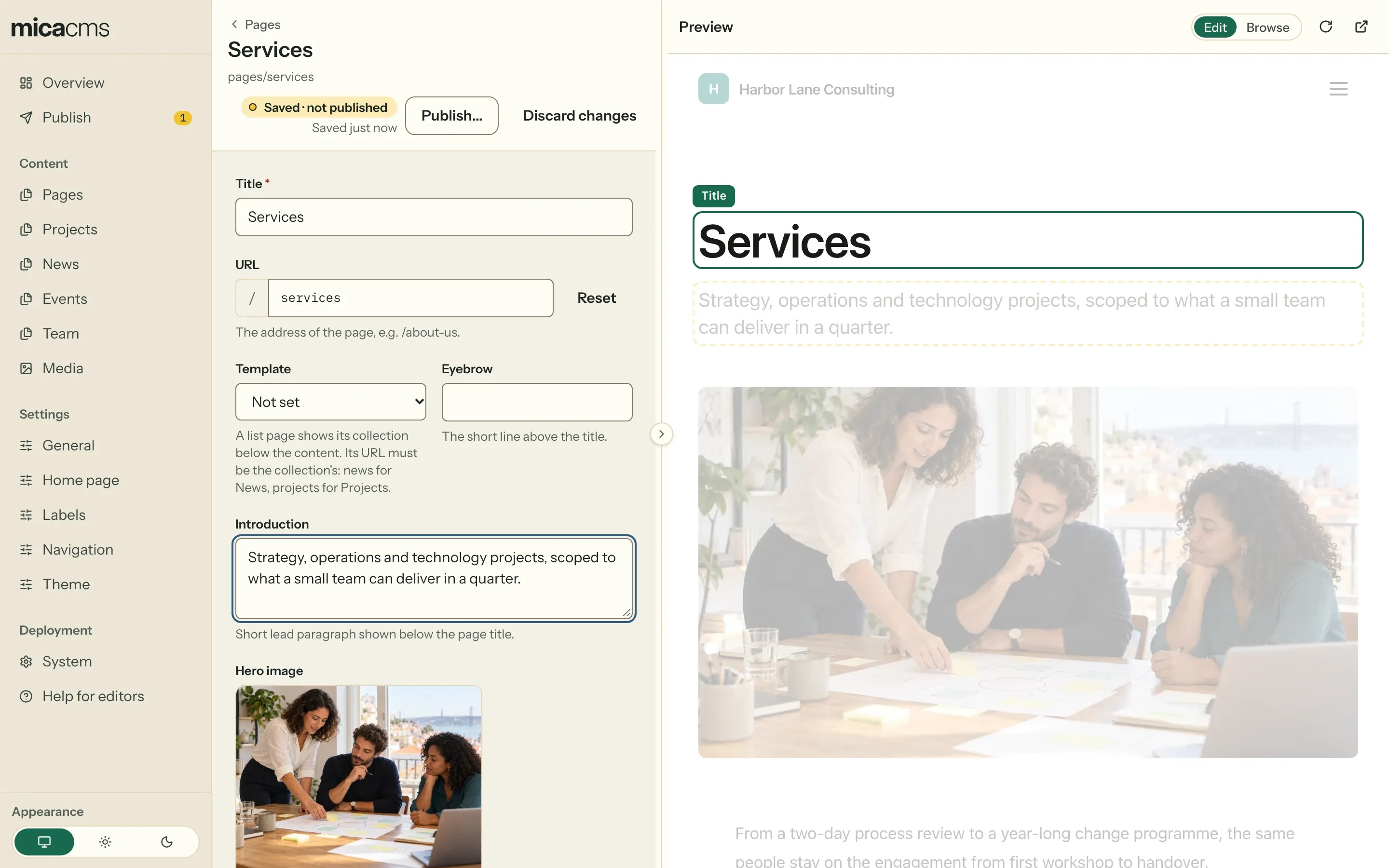Click Discard changes
This screenshot has width=1389, height=868.
coord(580,115)
